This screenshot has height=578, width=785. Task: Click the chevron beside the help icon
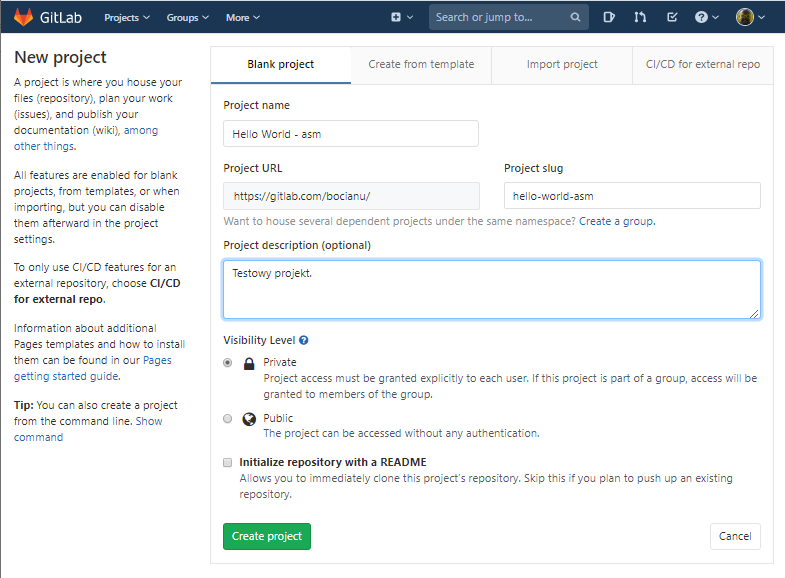(x=715, y=17)
